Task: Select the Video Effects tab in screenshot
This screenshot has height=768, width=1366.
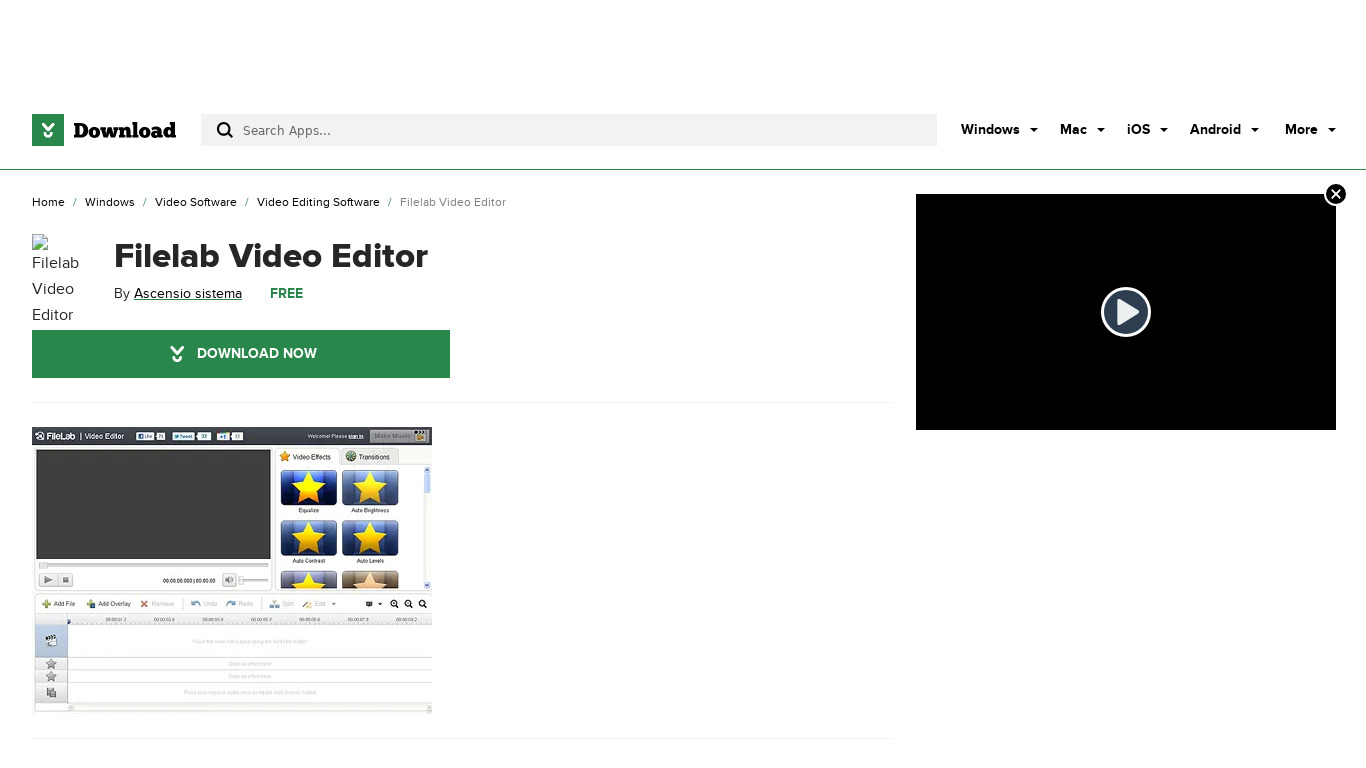Action: coord(305,456)
